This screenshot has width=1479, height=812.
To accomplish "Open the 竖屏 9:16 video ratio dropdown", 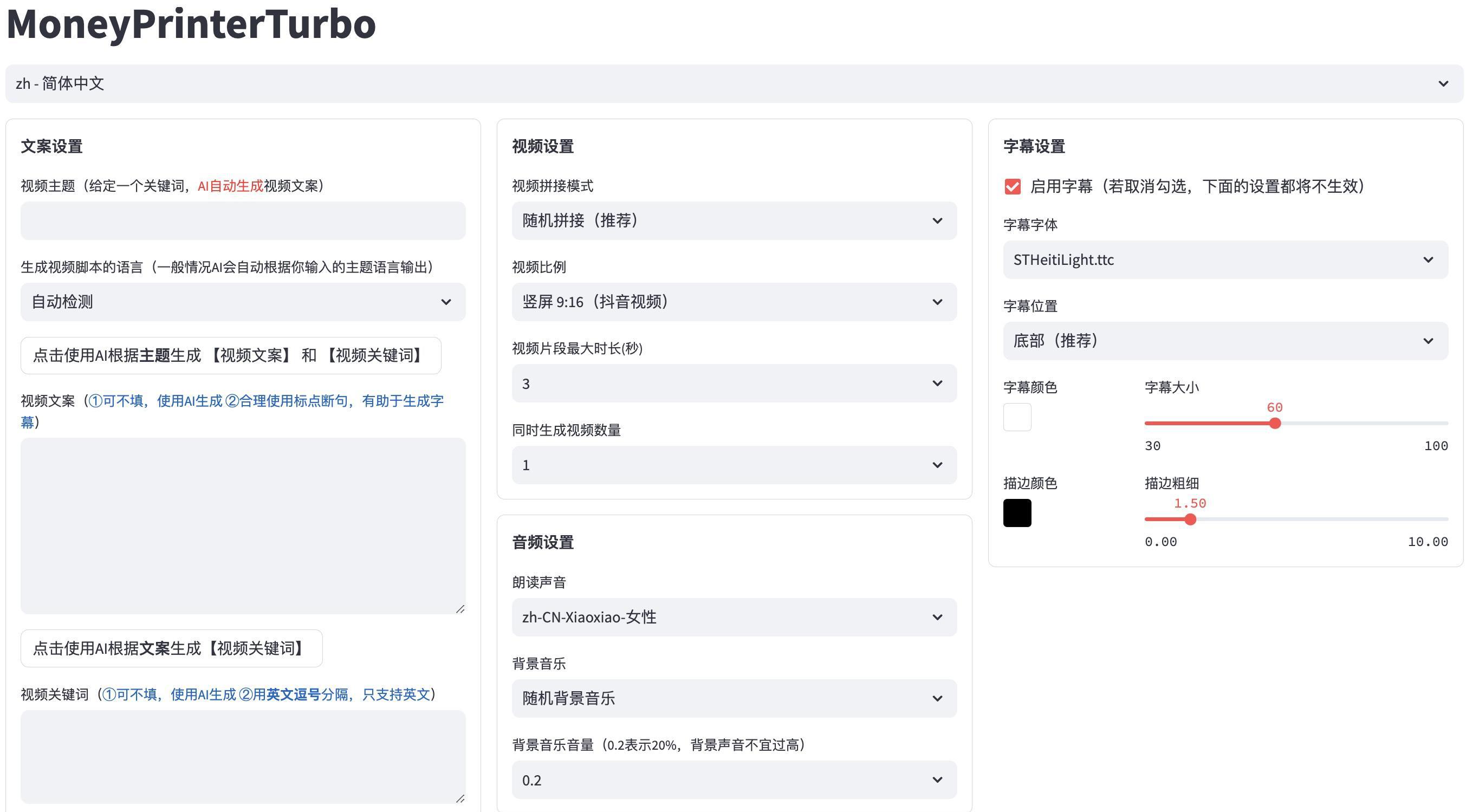I will [734, 302].
